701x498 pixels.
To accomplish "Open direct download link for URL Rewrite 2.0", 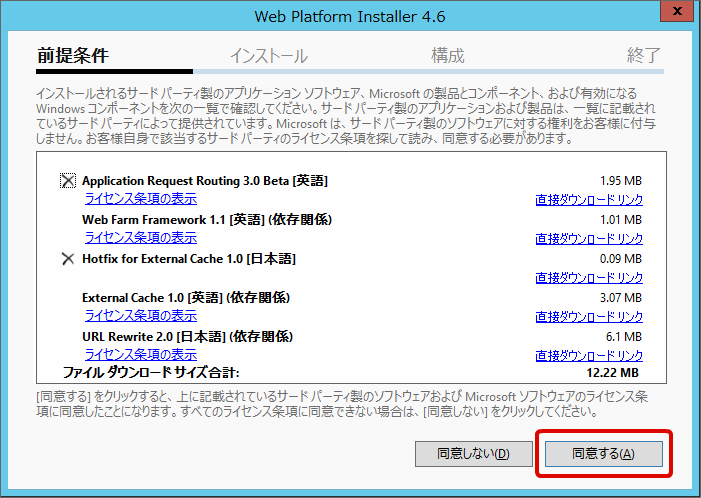I will coord(589,355).
